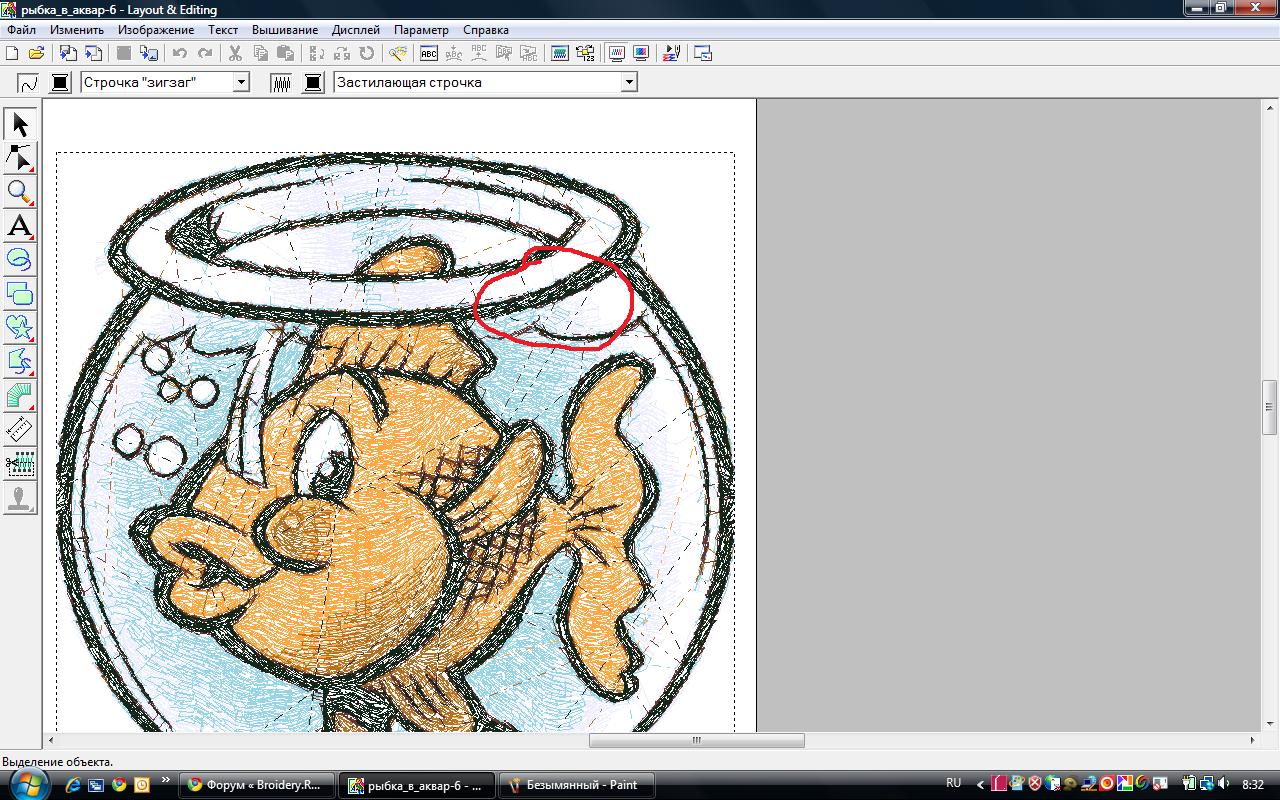
Task: Toggle line sewing button
Action: pyautogui.click(x=28, y=83)
